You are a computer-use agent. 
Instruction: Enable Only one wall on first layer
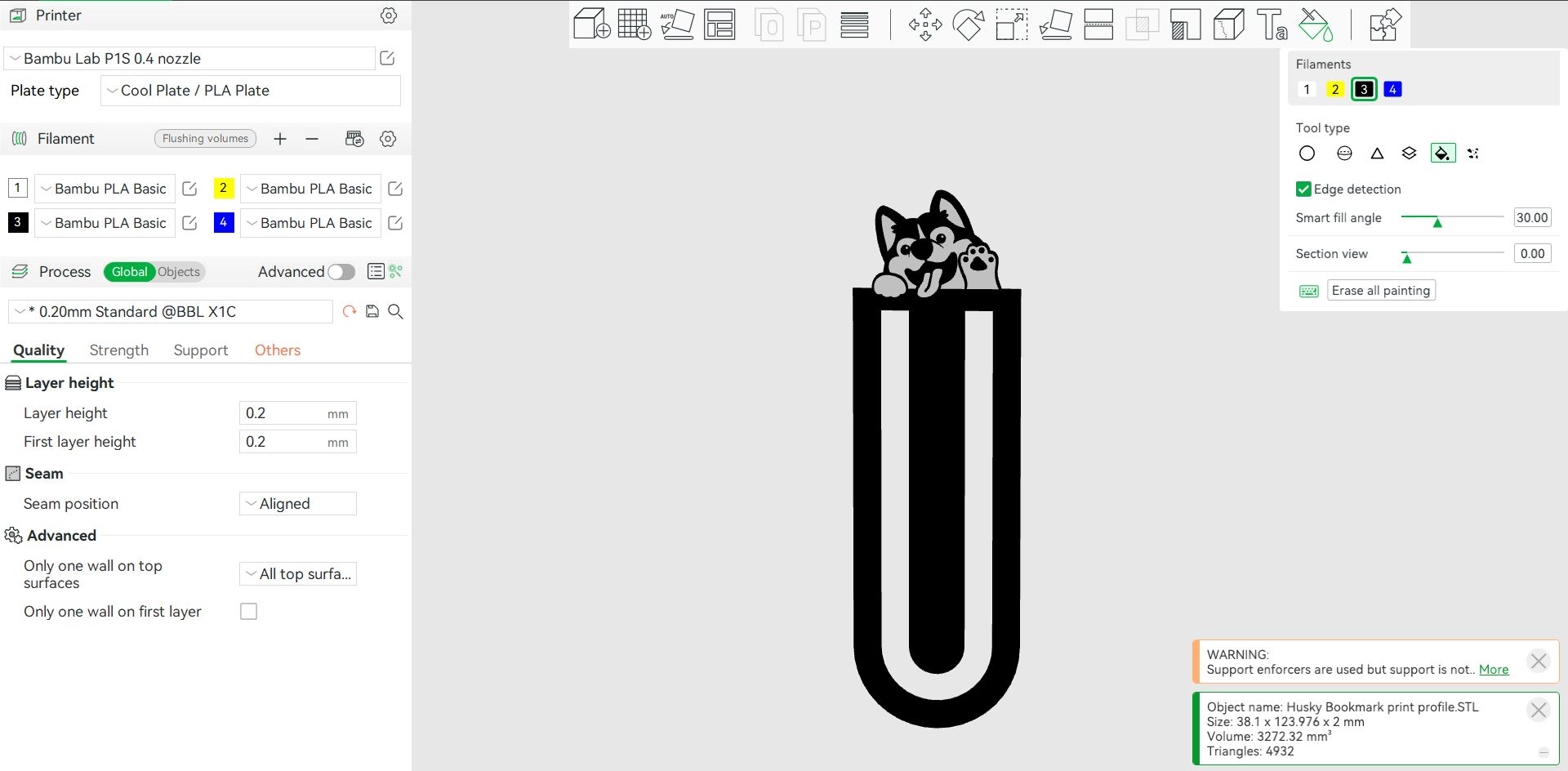(x=249, y=612)
